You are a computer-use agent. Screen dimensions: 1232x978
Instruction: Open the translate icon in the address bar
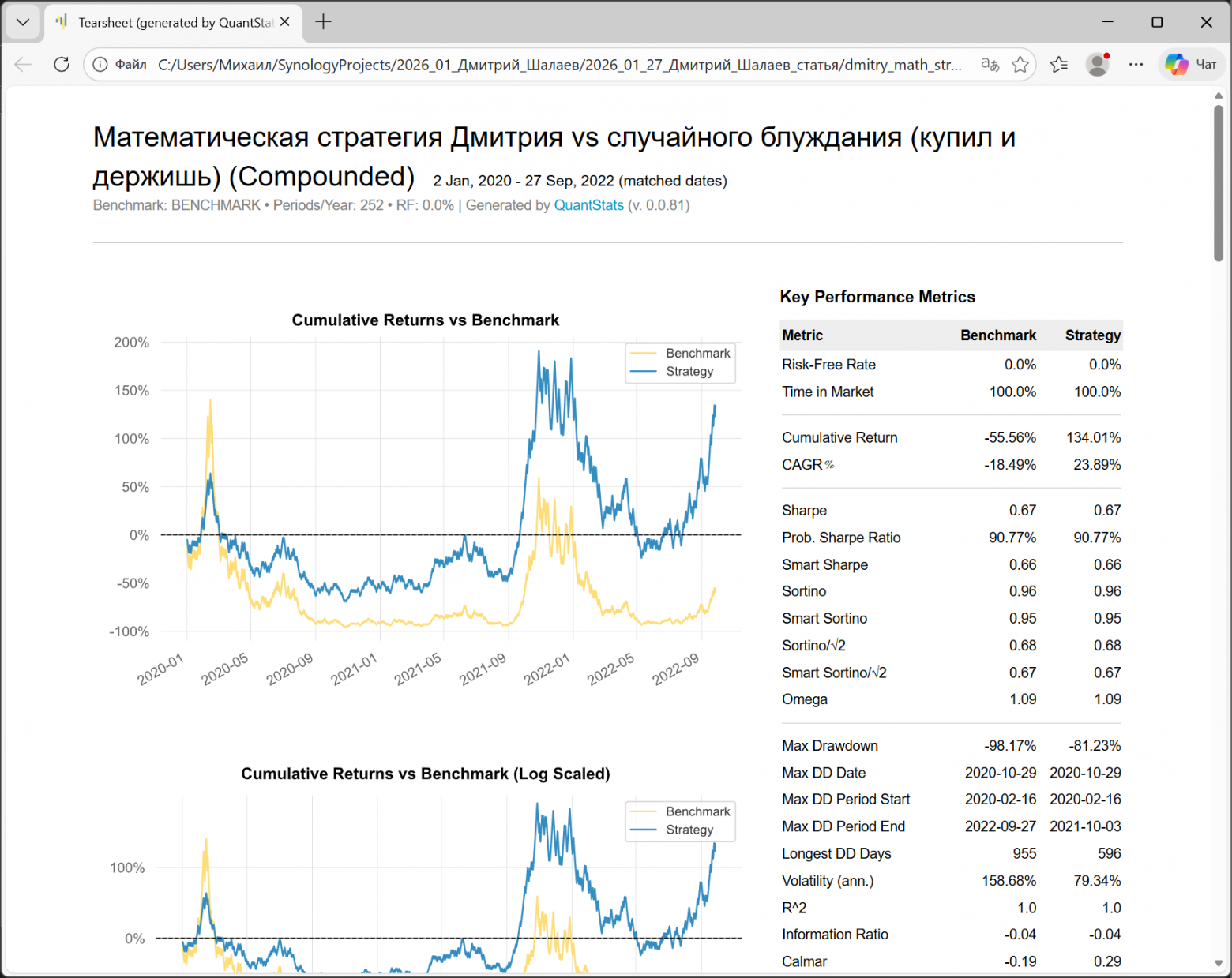(990, 64)
